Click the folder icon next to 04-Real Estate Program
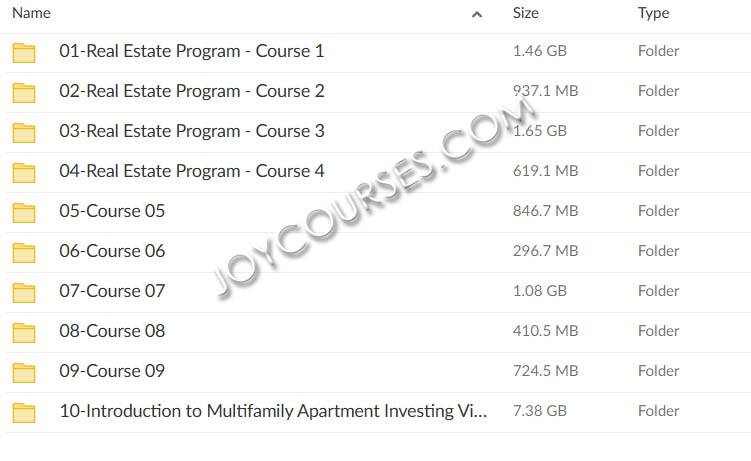751x461 pixels. coord(24,173)
